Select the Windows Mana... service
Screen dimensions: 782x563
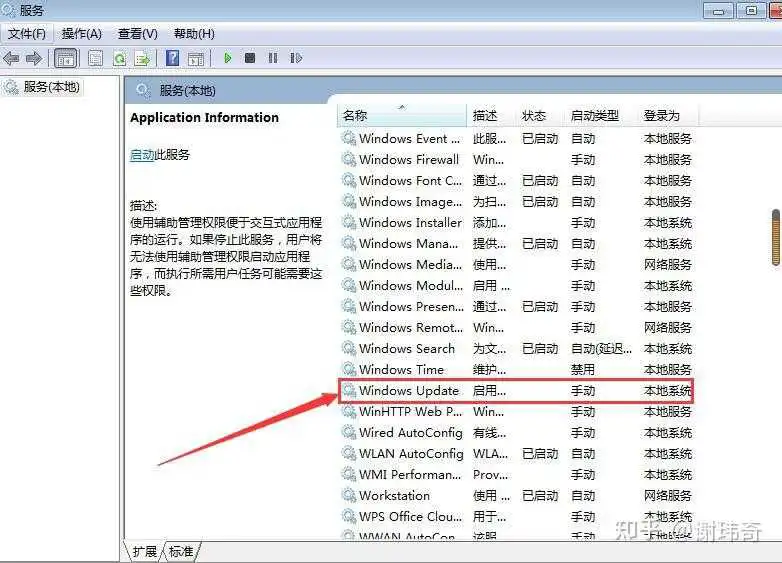517,243
